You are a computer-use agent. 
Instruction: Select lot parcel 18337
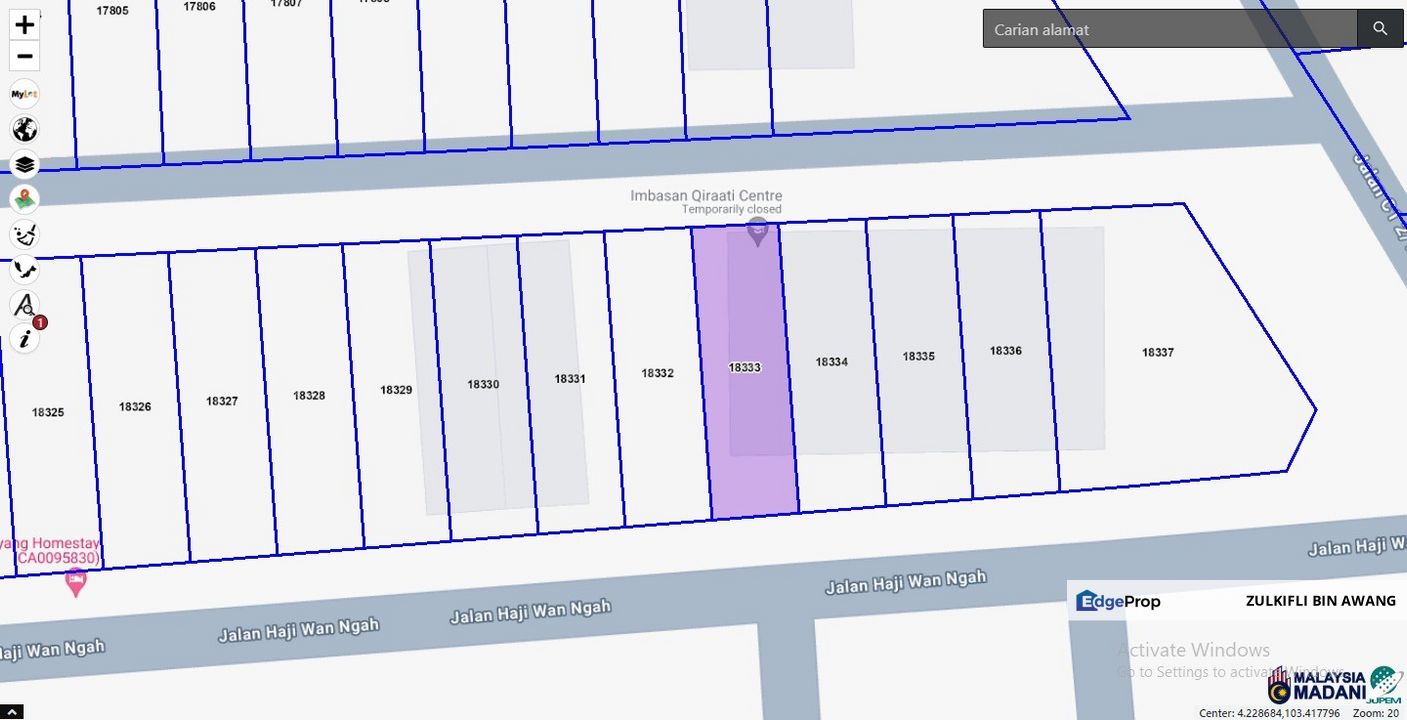(x=1158, y=353)
